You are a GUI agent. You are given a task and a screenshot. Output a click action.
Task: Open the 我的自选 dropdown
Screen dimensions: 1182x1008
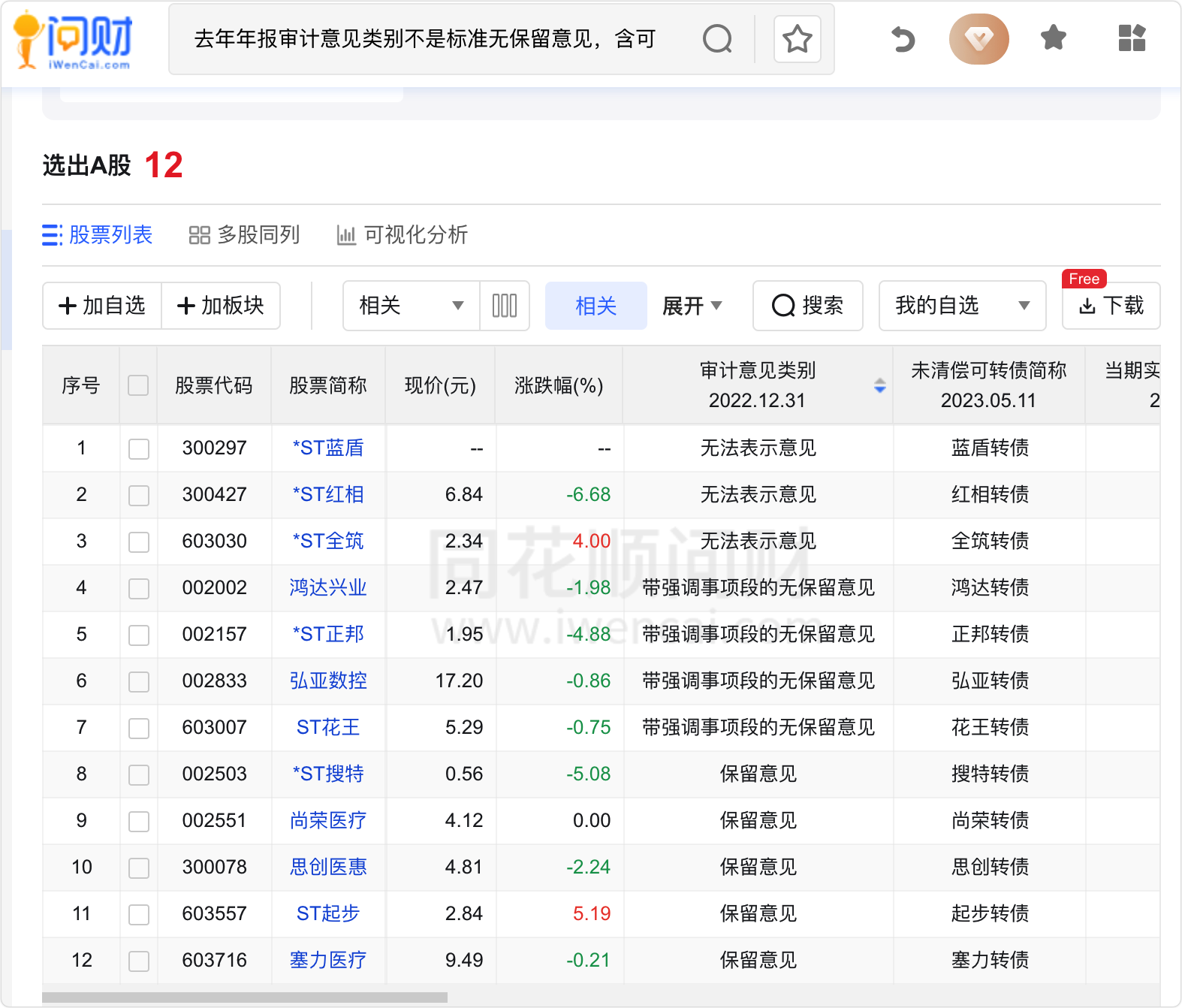(x=961, y=306)
